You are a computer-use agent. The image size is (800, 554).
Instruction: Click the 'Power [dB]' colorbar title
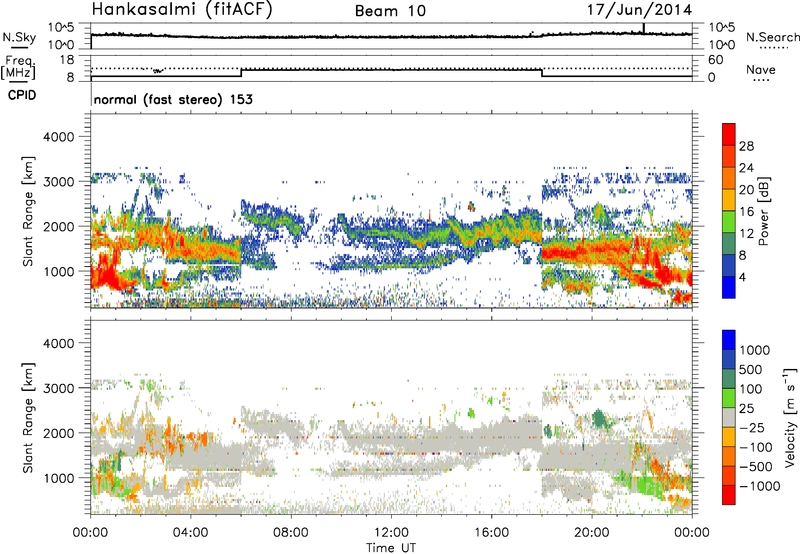[x=764, y=211]
